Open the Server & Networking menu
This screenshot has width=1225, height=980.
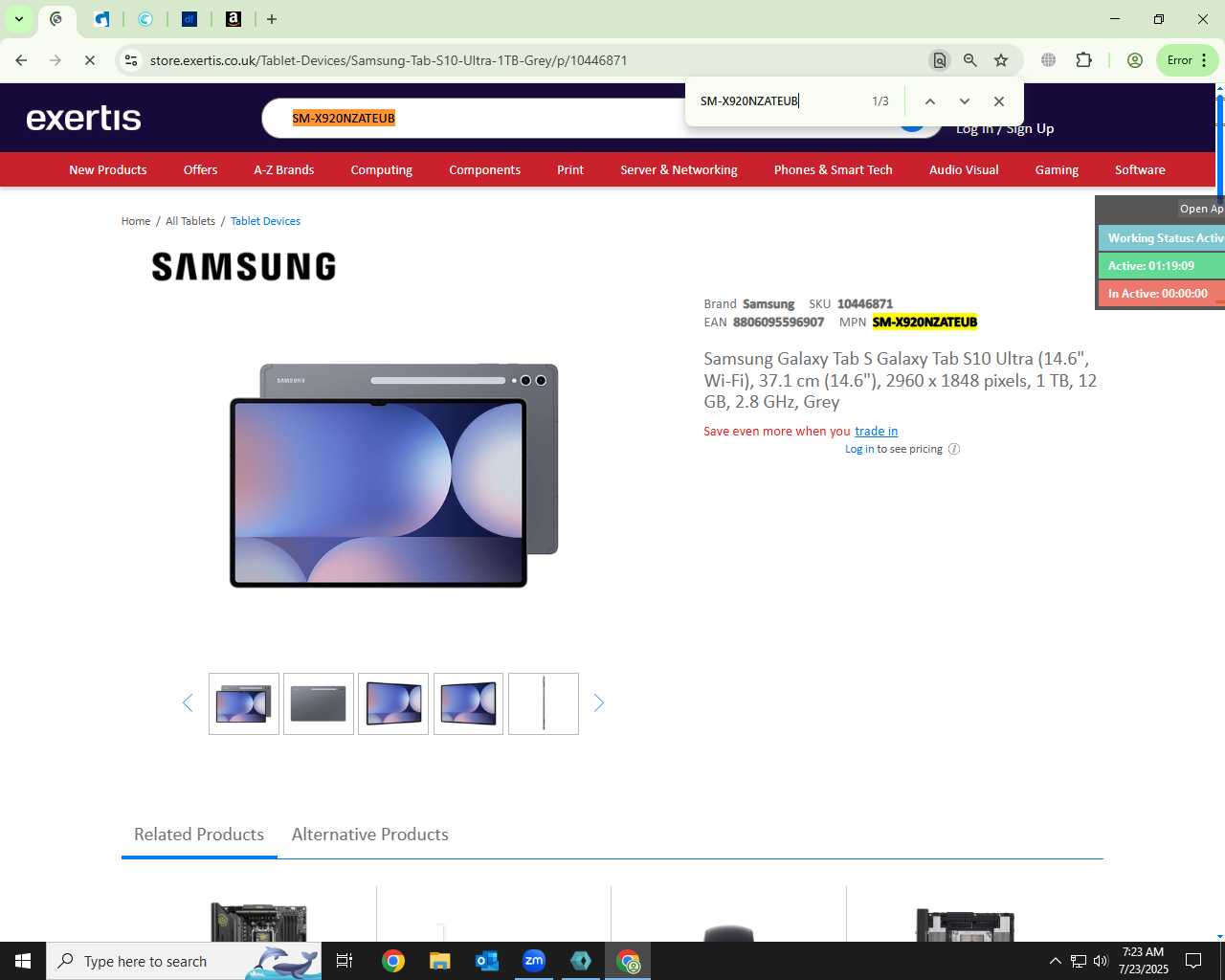[679, 169]
